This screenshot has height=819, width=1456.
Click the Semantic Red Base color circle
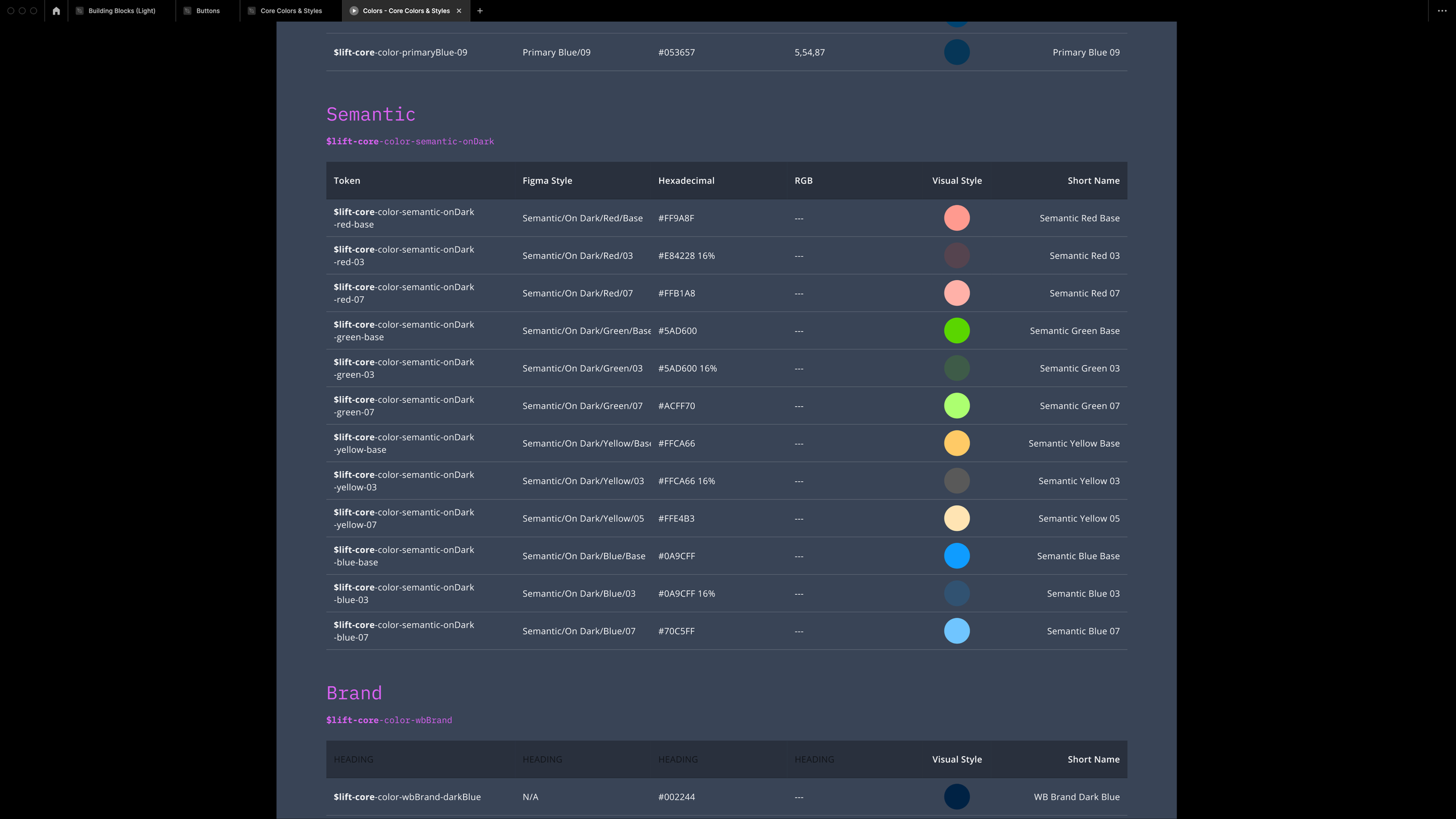point(956,218)
